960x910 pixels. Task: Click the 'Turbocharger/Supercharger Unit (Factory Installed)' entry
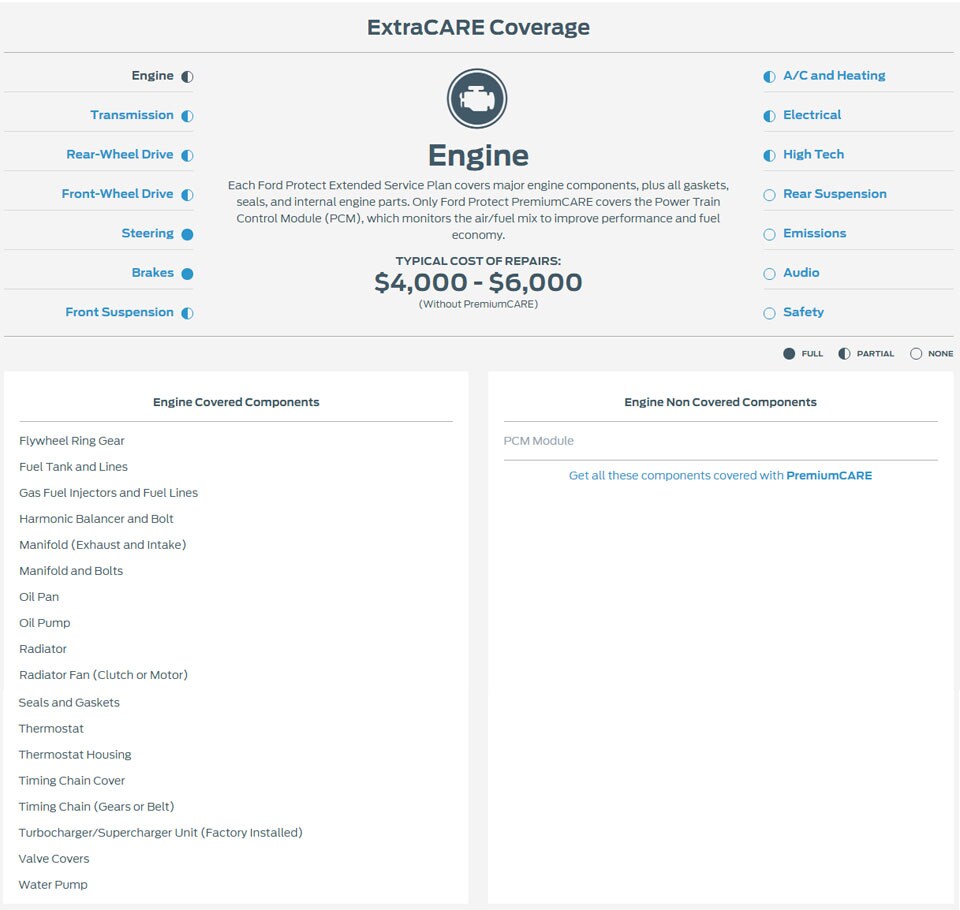(160, 833)
